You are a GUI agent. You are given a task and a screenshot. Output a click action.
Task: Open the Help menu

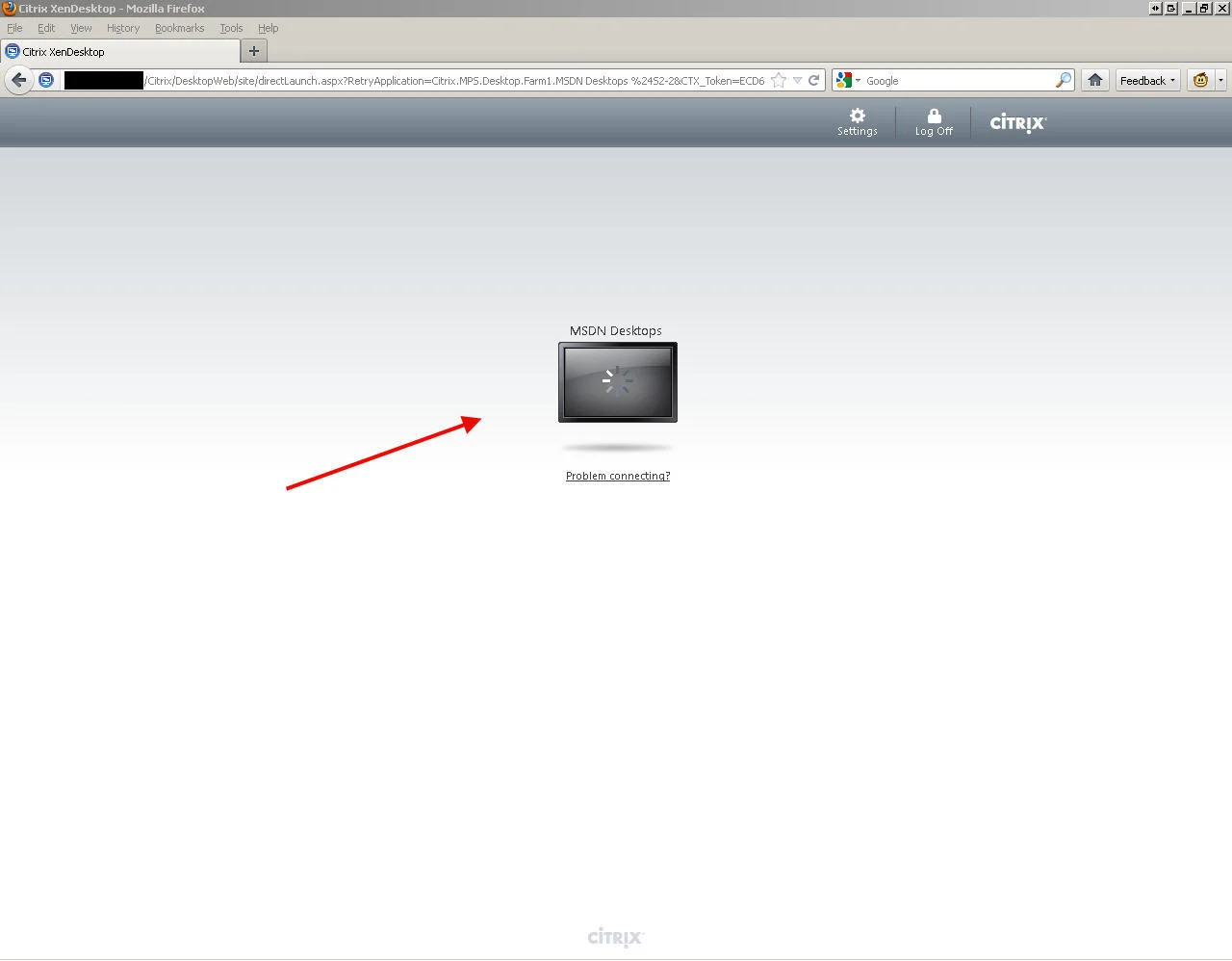click(x=269, y=28)
